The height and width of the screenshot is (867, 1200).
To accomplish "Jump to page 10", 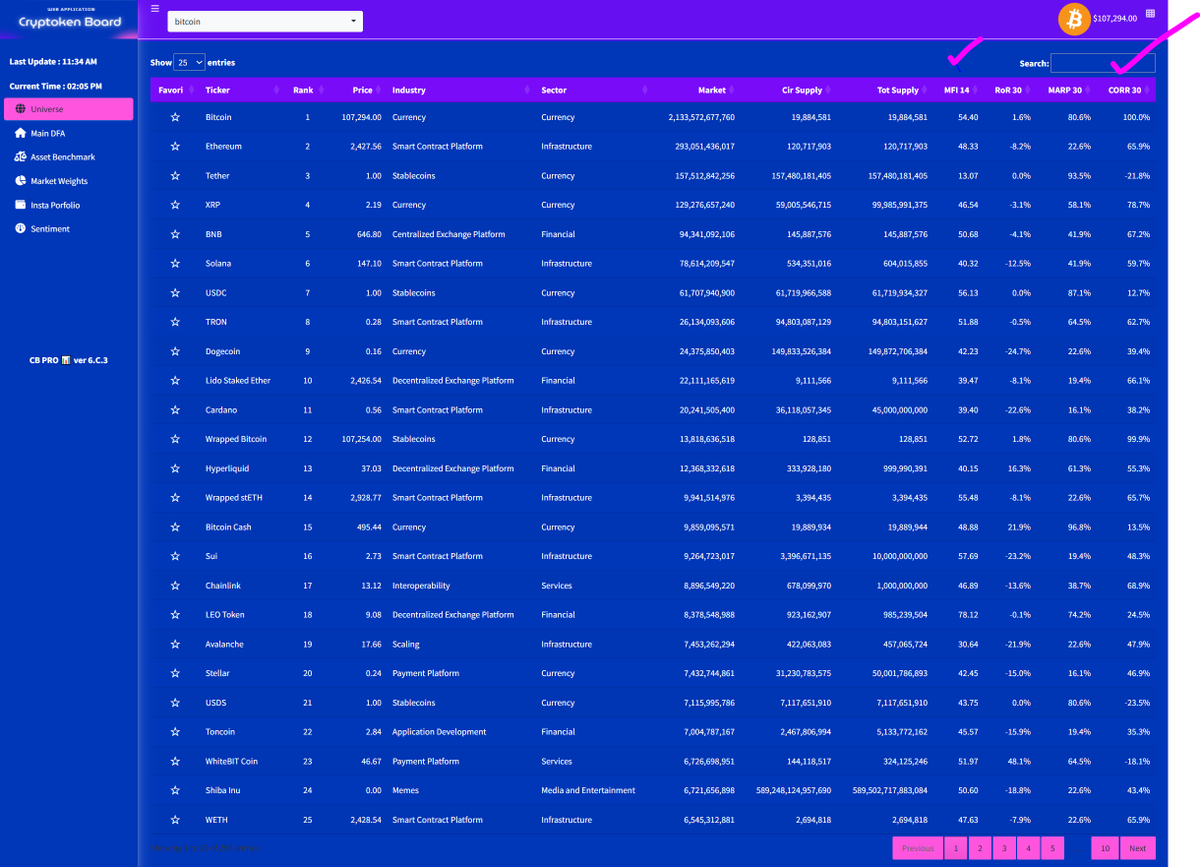I will (x=1105, y=848).
